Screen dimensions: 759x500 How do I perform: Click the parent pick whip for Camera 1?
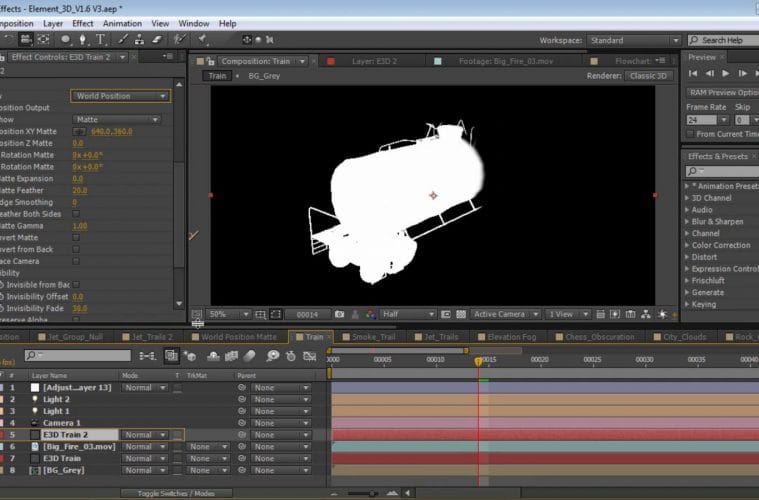point(241,423)
